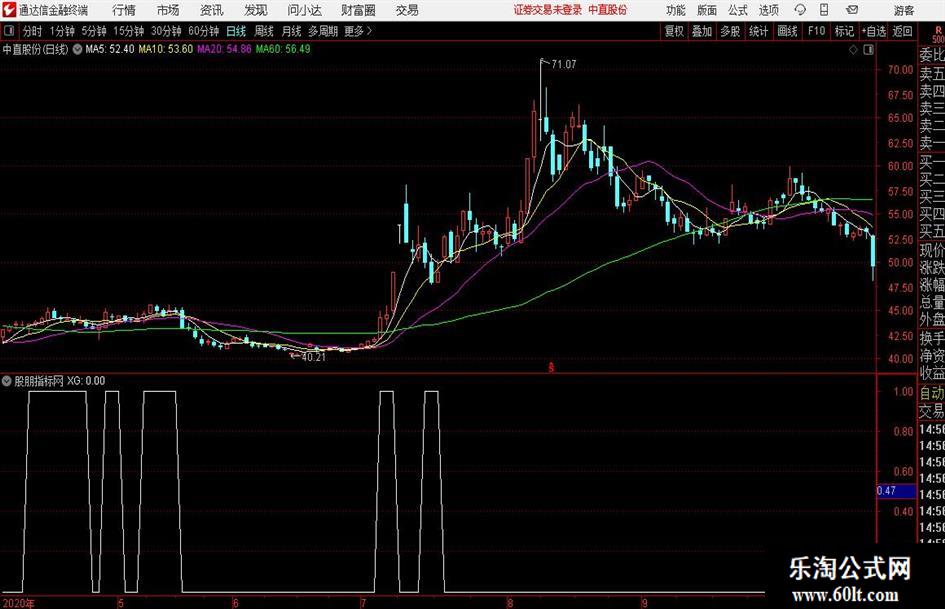Click the blue 0.47 axis value marker
The height and width of the screenshot is (609, 945).
tap(896, 491)
